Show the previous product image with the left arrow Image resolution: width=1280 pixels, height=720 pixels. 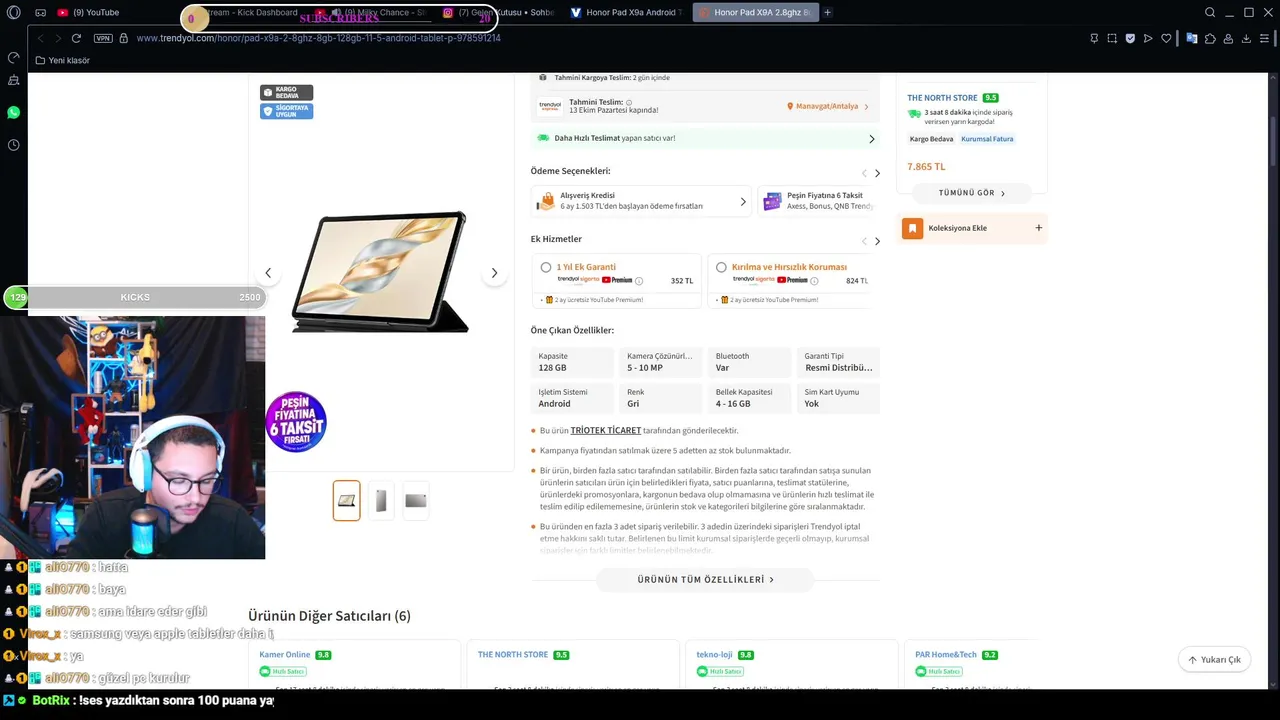(268, 273)
